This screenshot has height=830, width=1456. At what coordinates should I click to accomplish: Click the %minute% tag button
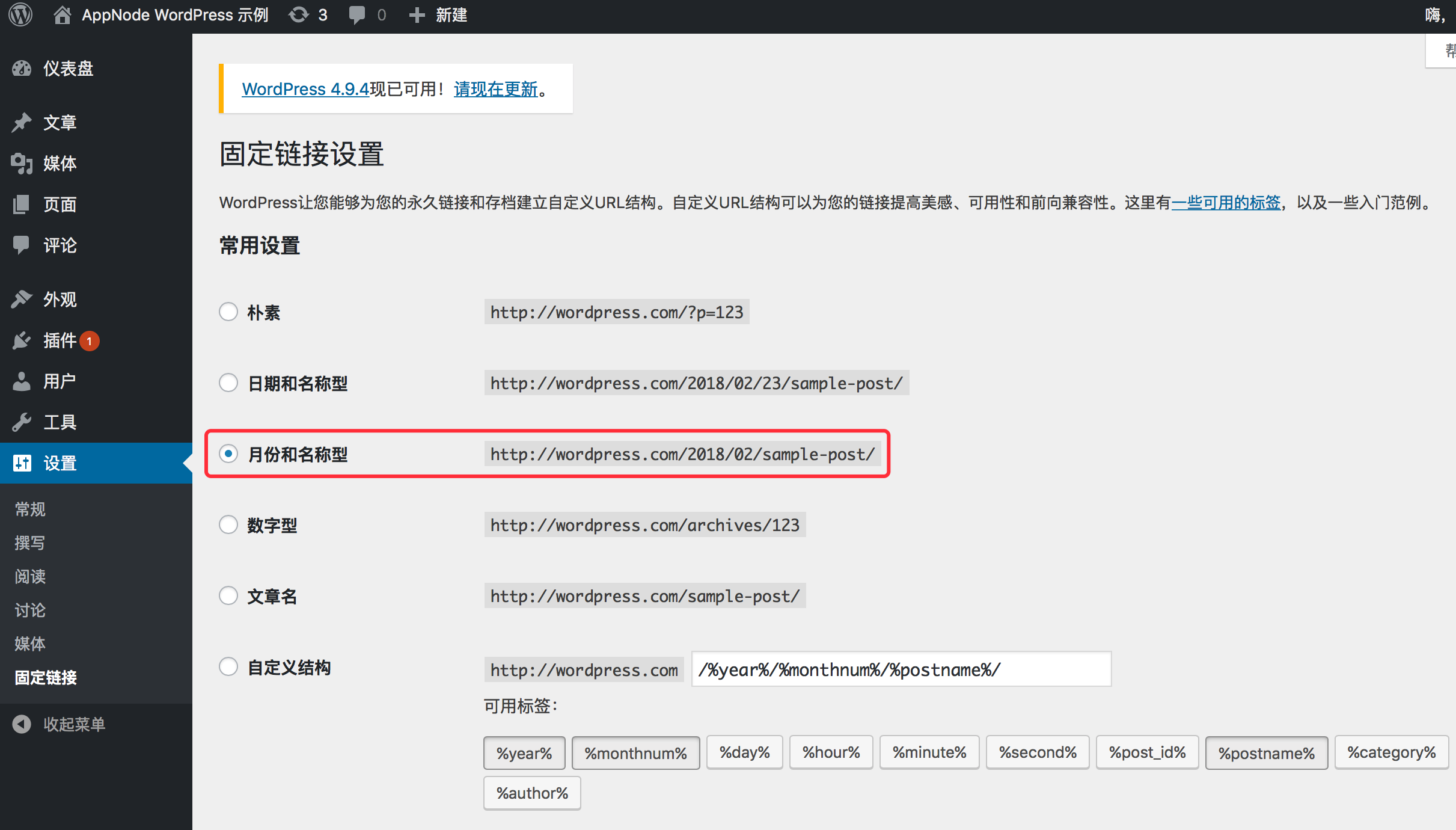pyautogui.click(x=929, y=752)
